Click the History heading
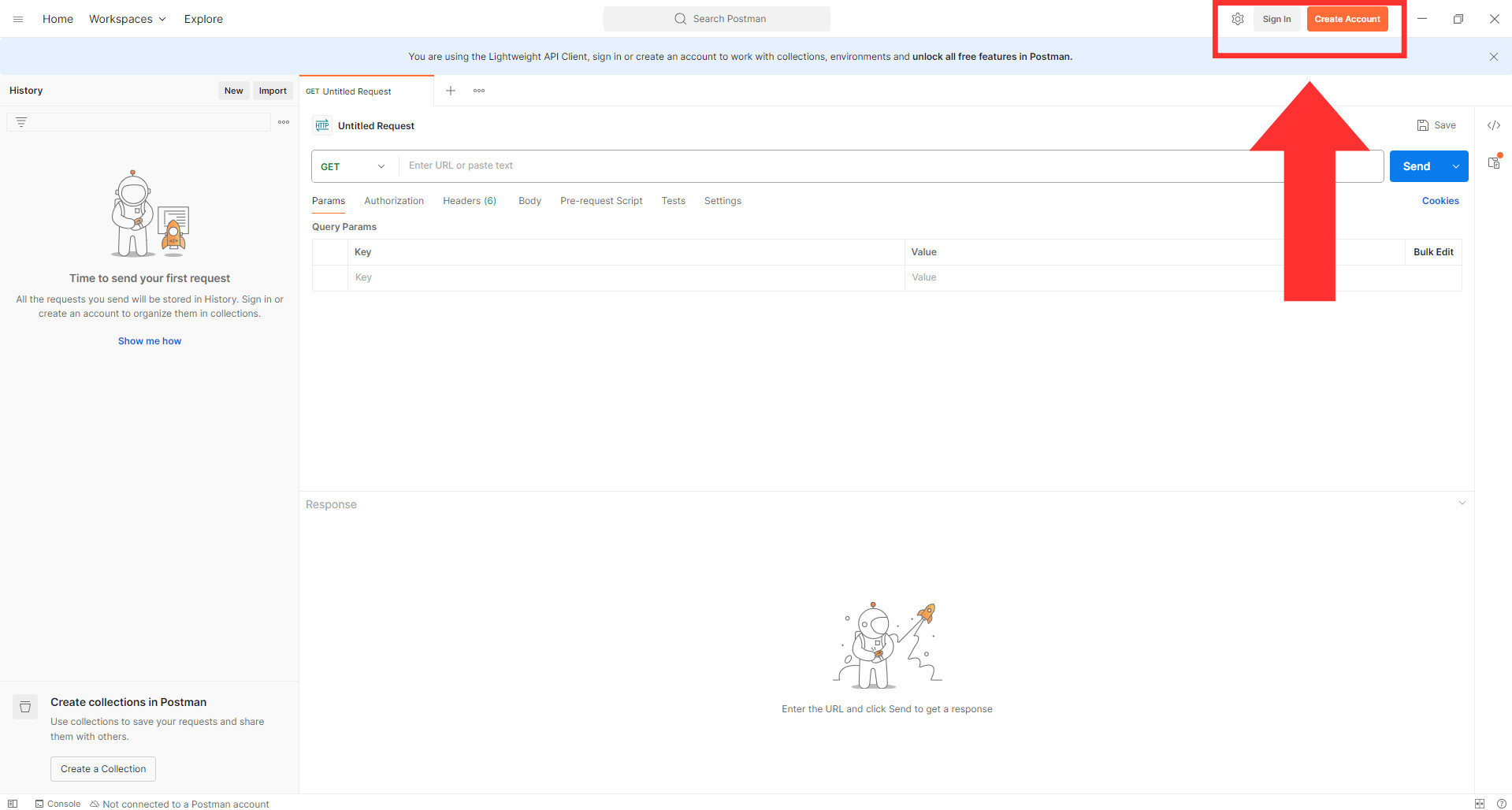 26,91
